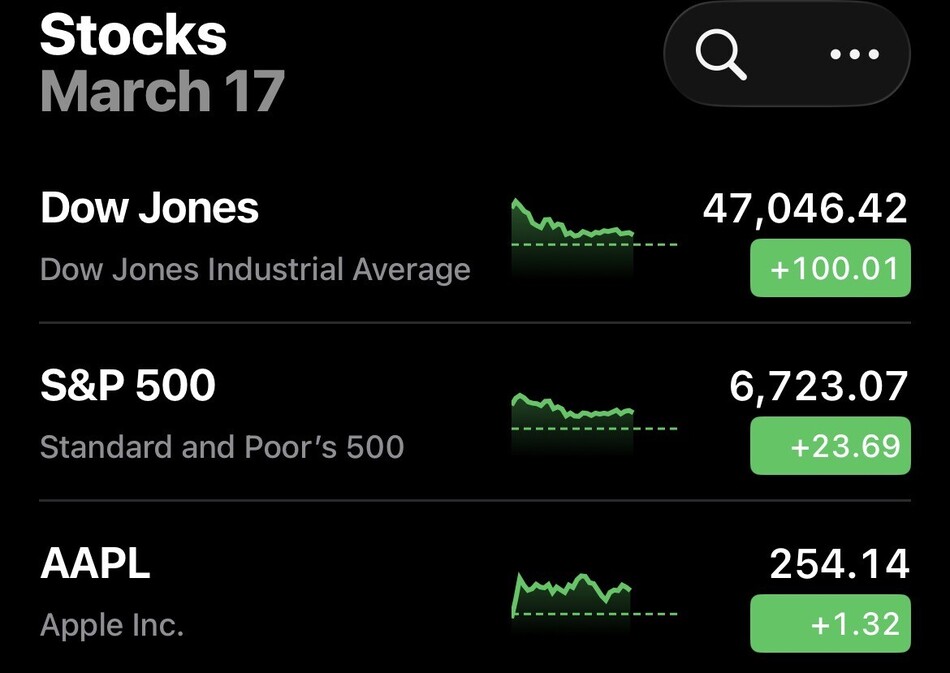This screenshot has height=673, width=950.
Task: Tap the search magnifying glass icon
Action: [x=722, y=55]
